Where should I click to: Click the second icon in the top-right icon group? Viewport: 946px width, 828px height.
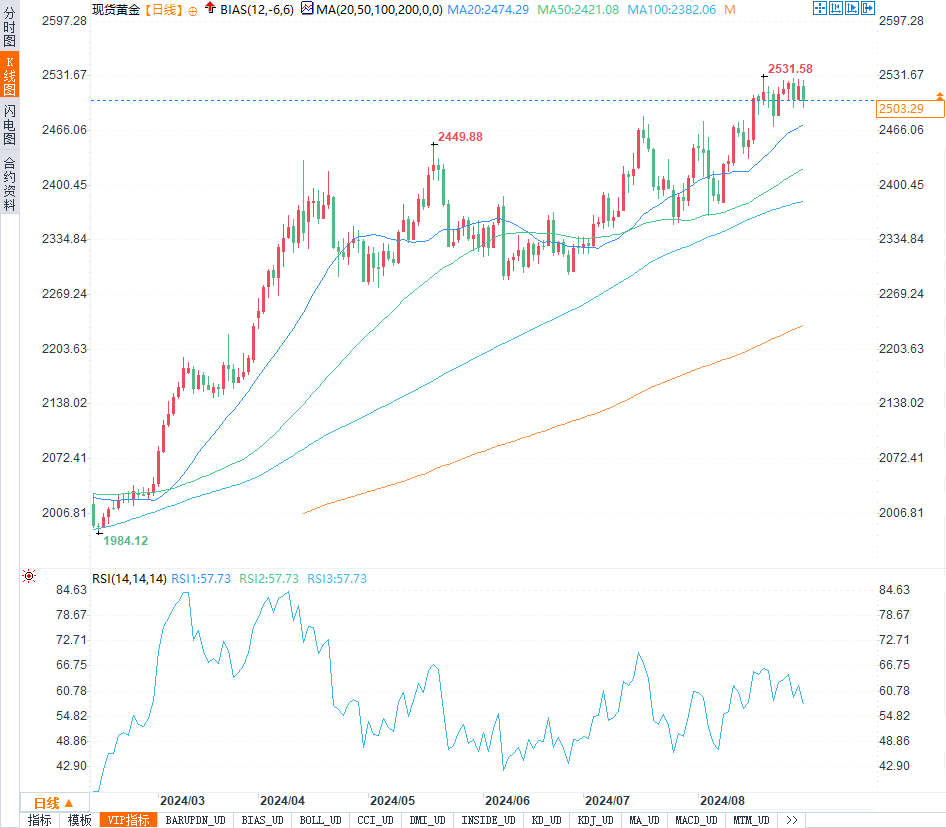pyautogui.click(x=834, y=8)
